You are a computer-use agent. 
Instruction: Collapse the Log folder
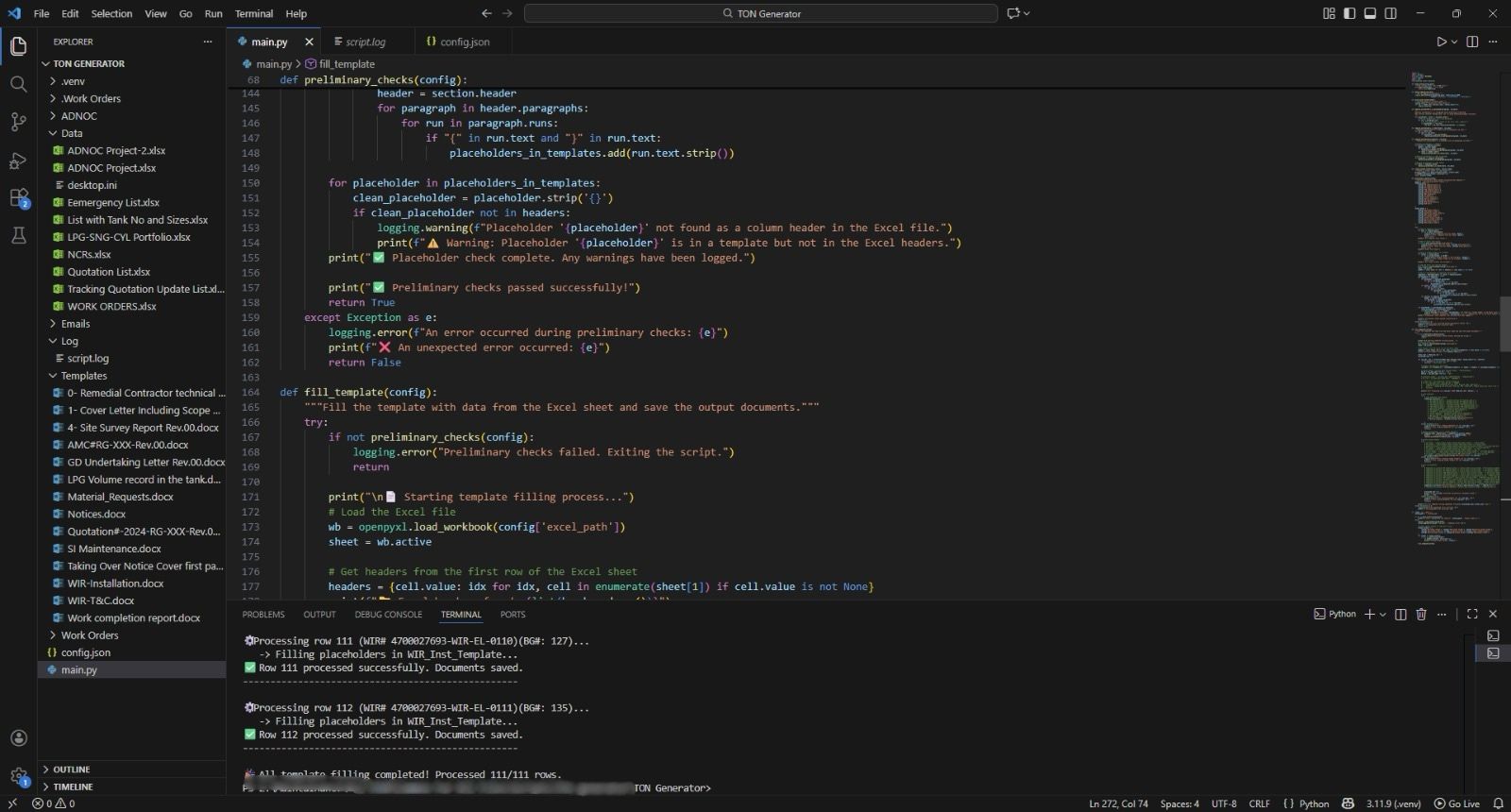[x=131, y=341]
